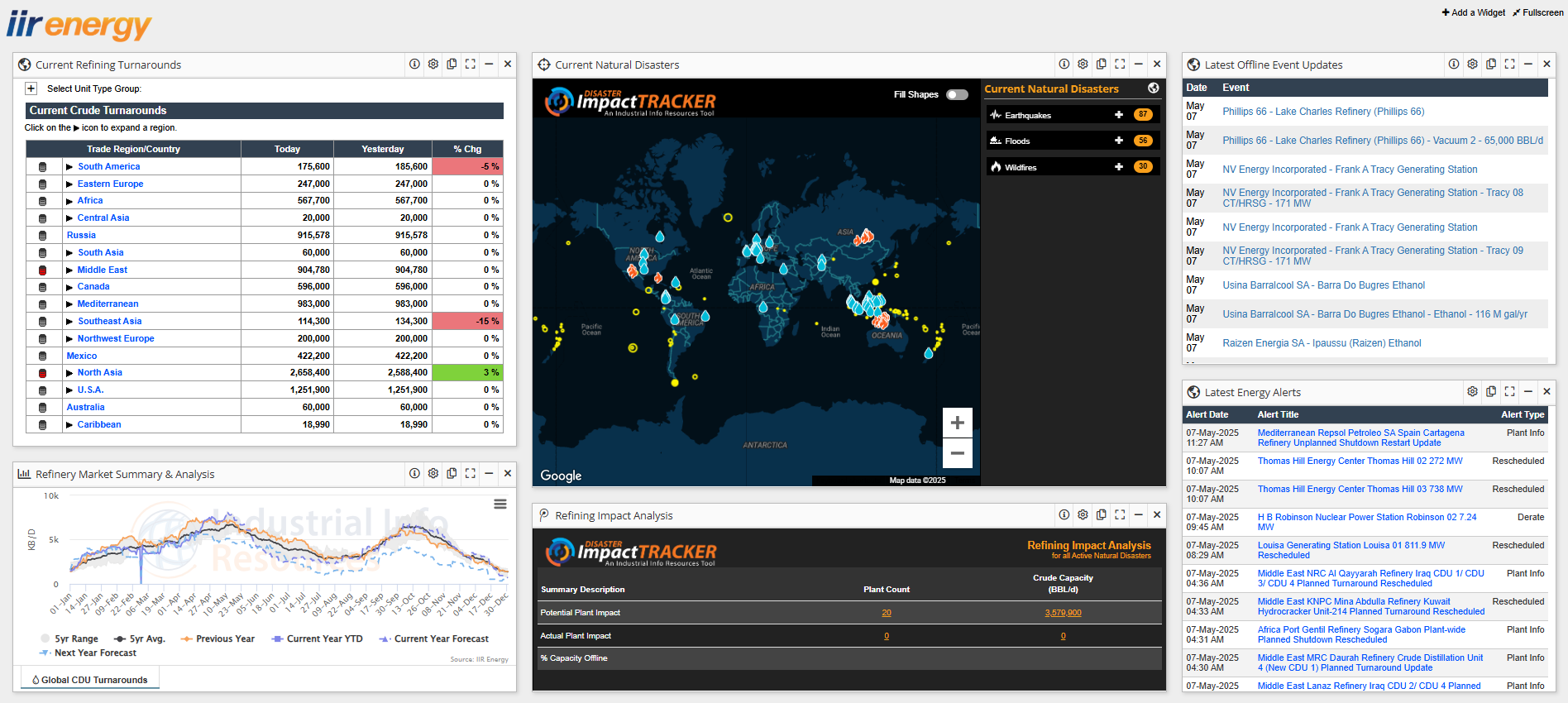
Task: Click the Mexico region link
Action: click(82, 356)
